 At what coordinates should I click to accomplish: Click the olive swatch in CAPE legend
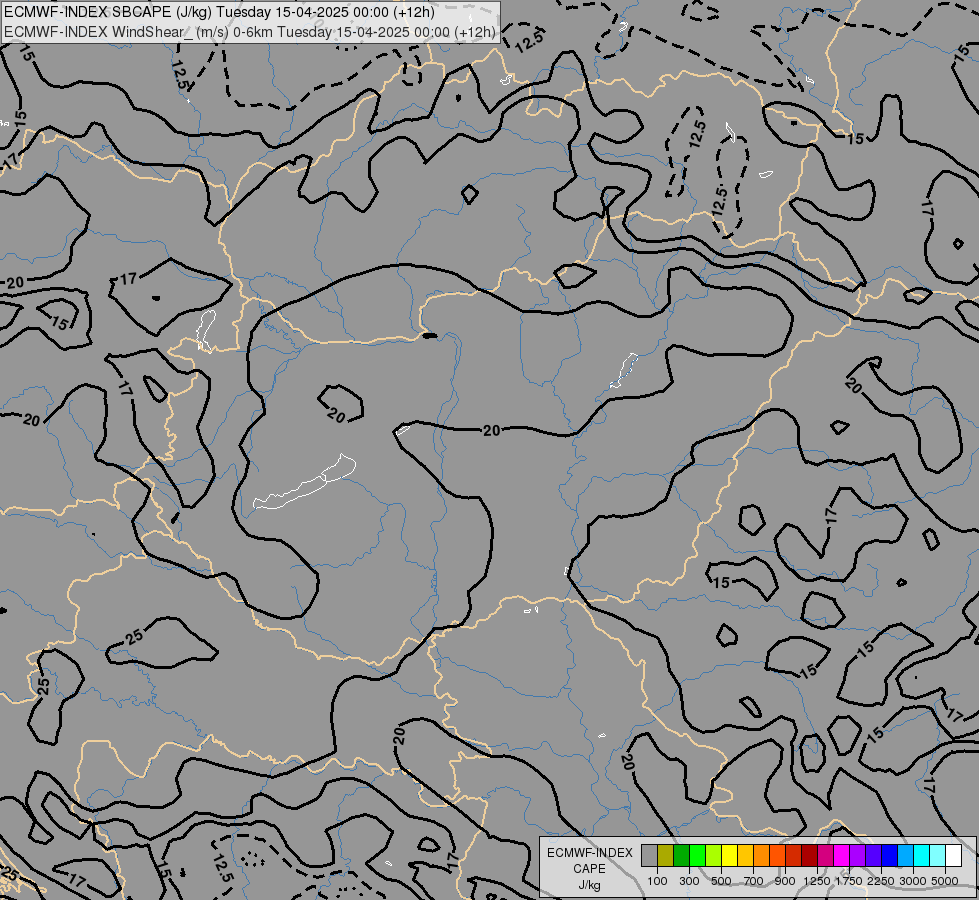tap(666, 855)
